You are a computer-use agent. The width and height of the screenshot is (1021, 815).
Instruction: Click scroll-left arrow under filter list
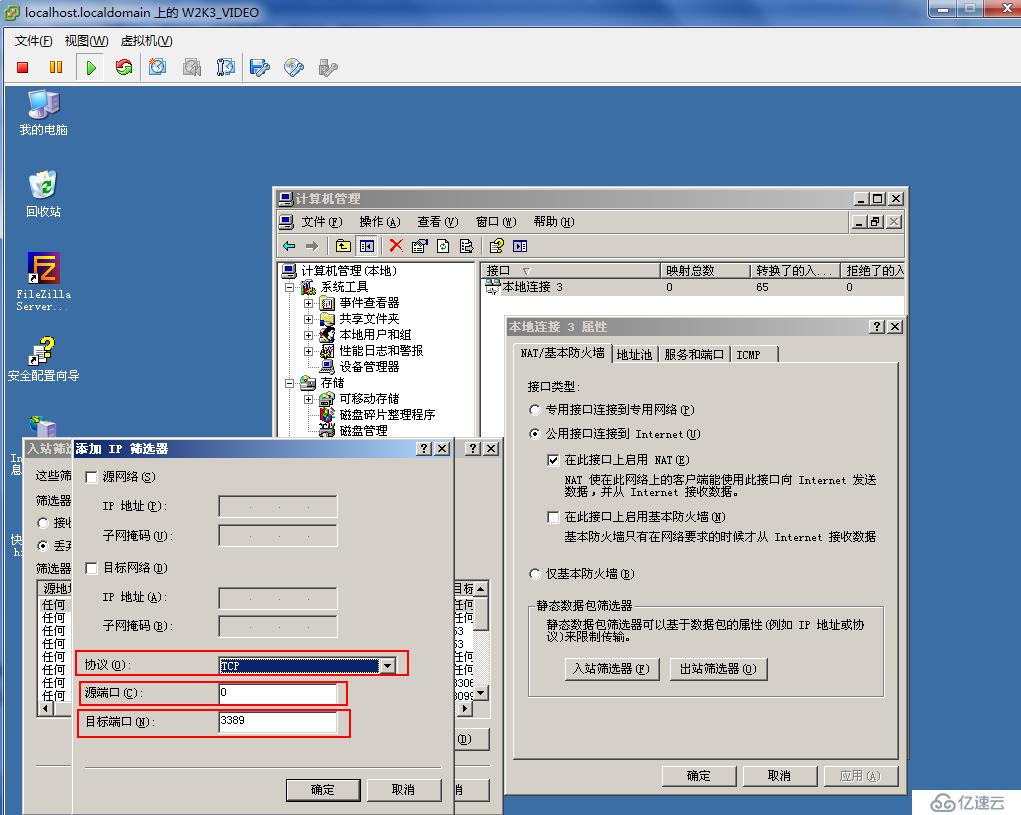pyautogui.click(x=46, y=708)
